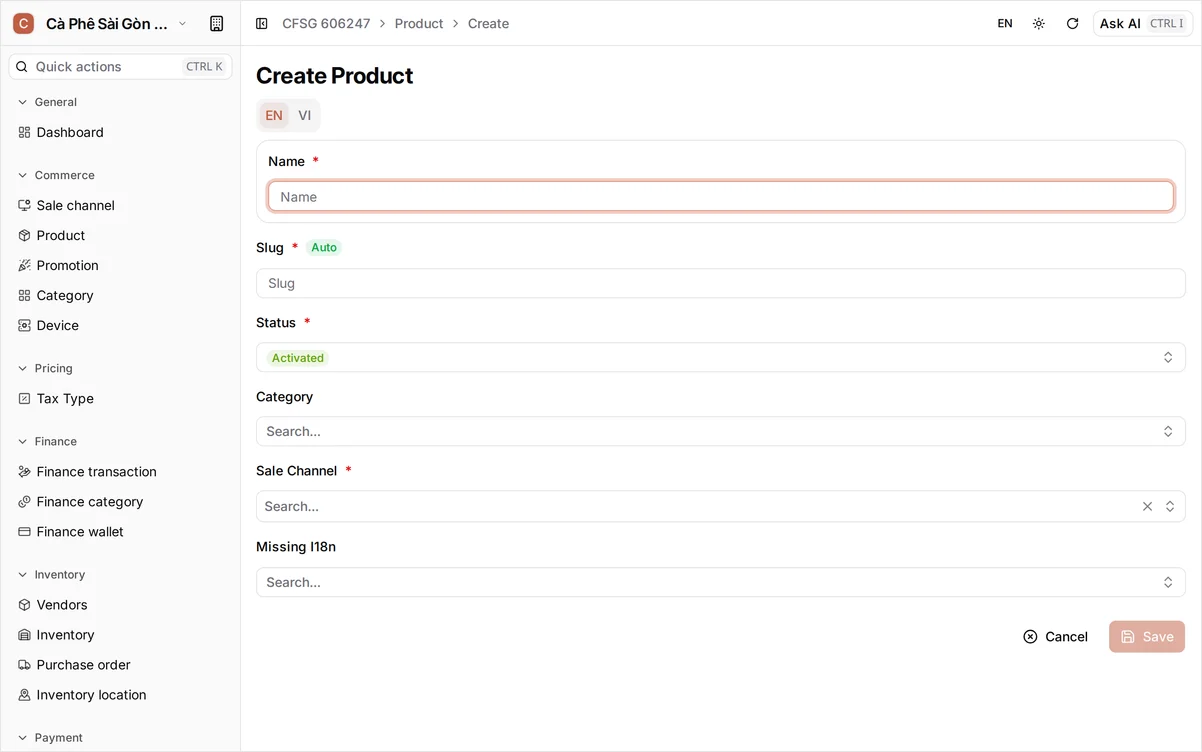
Task: Change language with the header EN button
Action: (x=1005, y=23)
